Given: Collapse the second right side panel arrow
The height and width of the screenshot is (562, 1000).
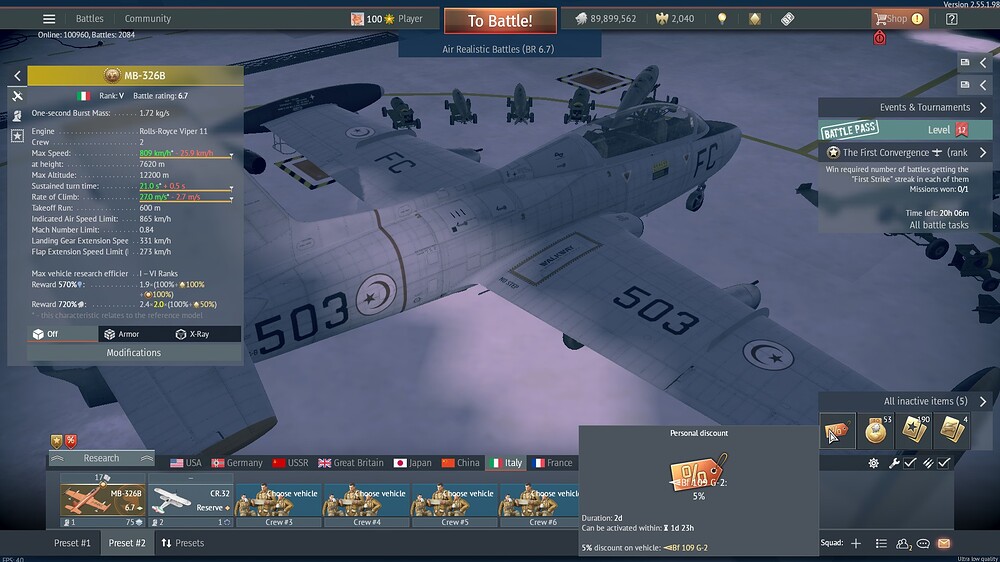Looking at the screenshot, I should point(983,84).
